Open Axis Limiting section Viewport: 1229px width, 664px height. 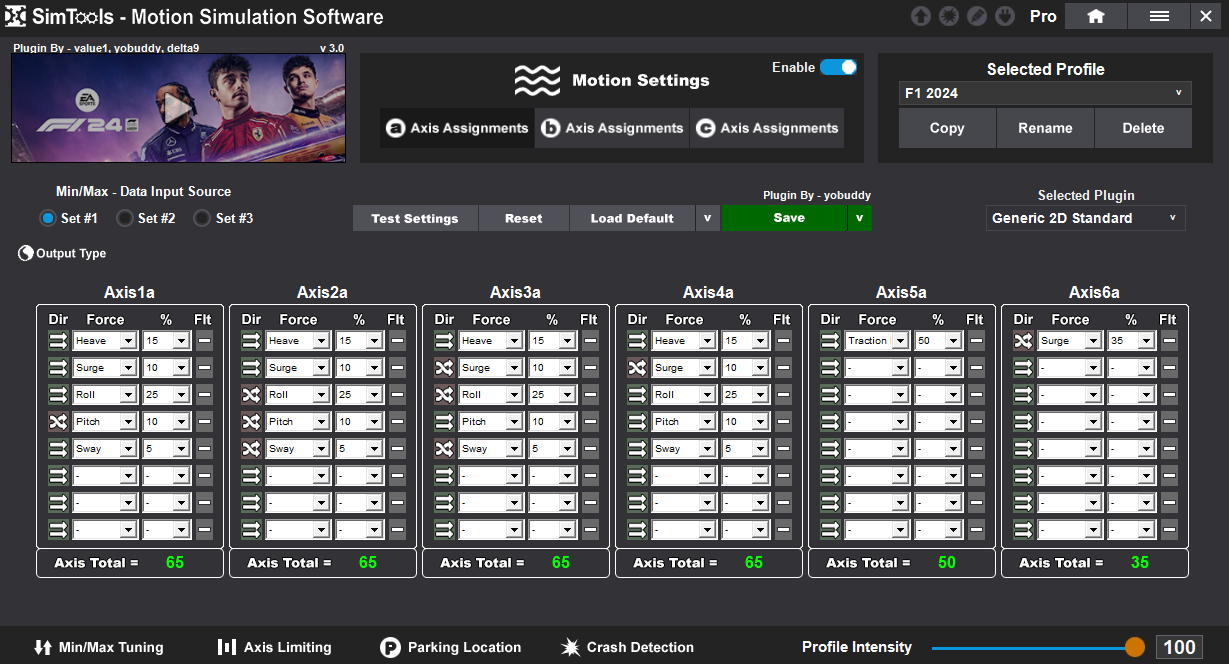(274, 647)
